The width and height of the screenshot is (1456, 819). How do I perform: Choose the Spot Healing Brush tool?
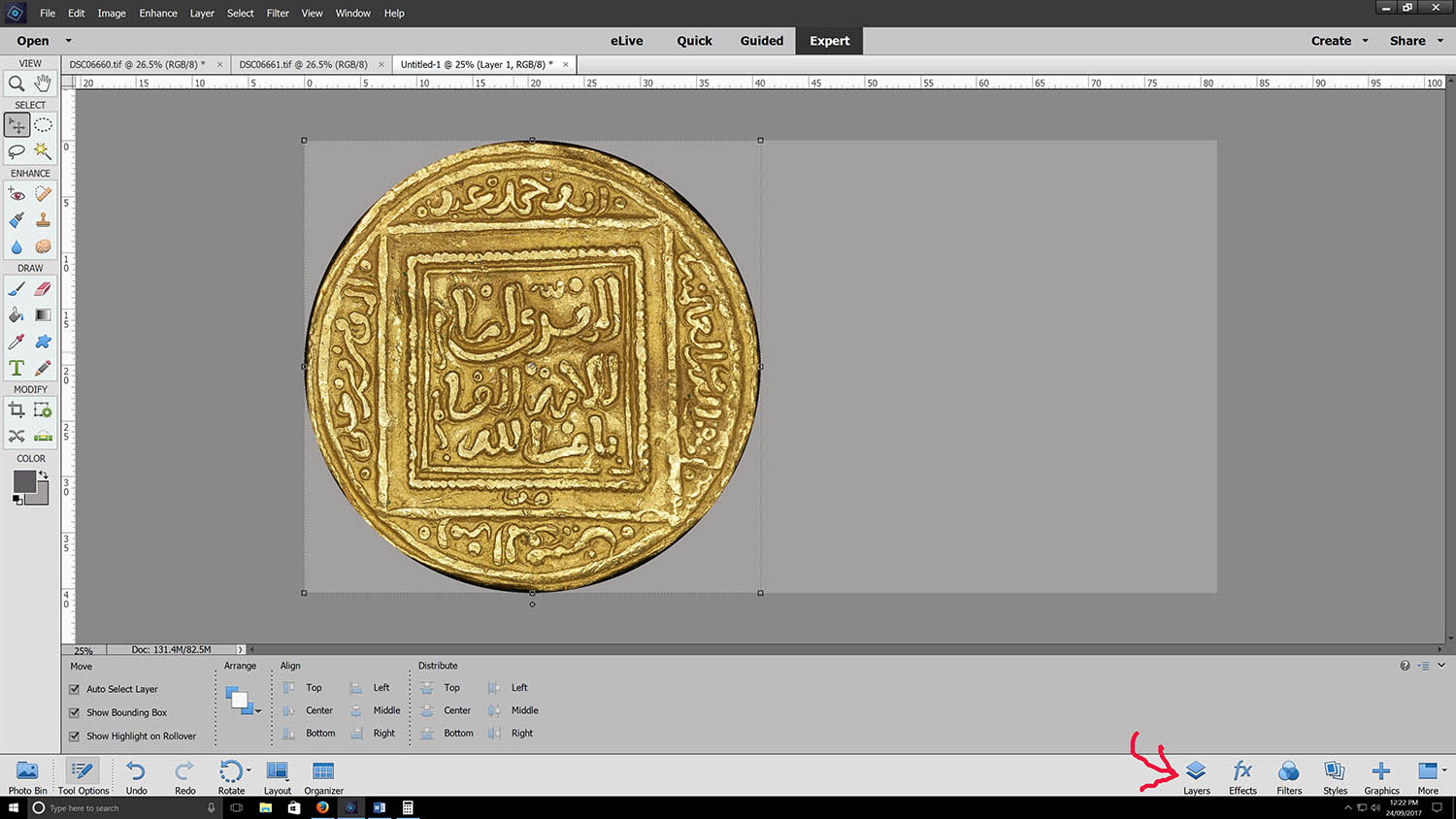(43, 194)
